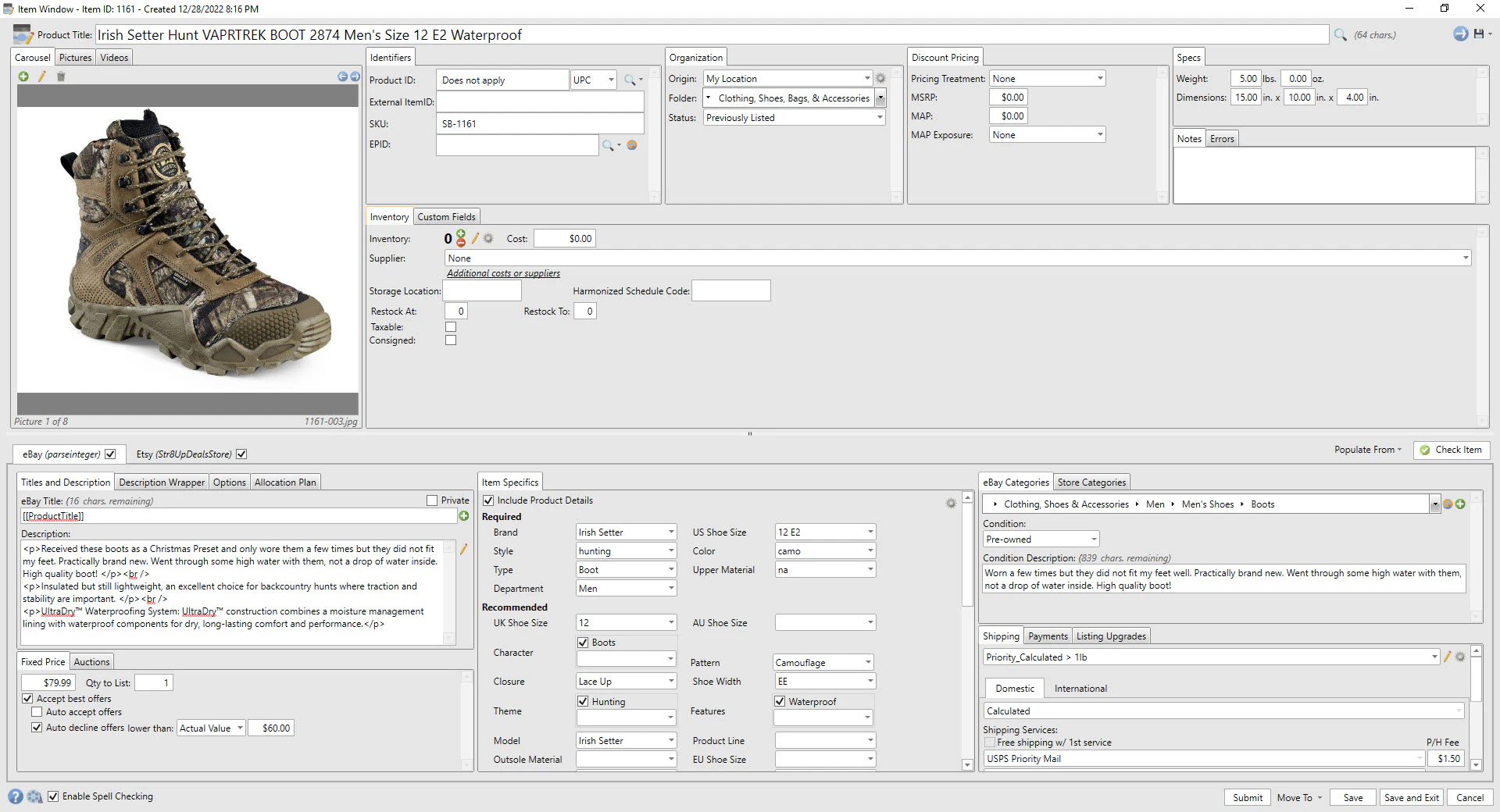Viewport: 1500px width, 812px height.
Task: Open the Listing Upgrades tab
Action: (x=1111, y=636)
